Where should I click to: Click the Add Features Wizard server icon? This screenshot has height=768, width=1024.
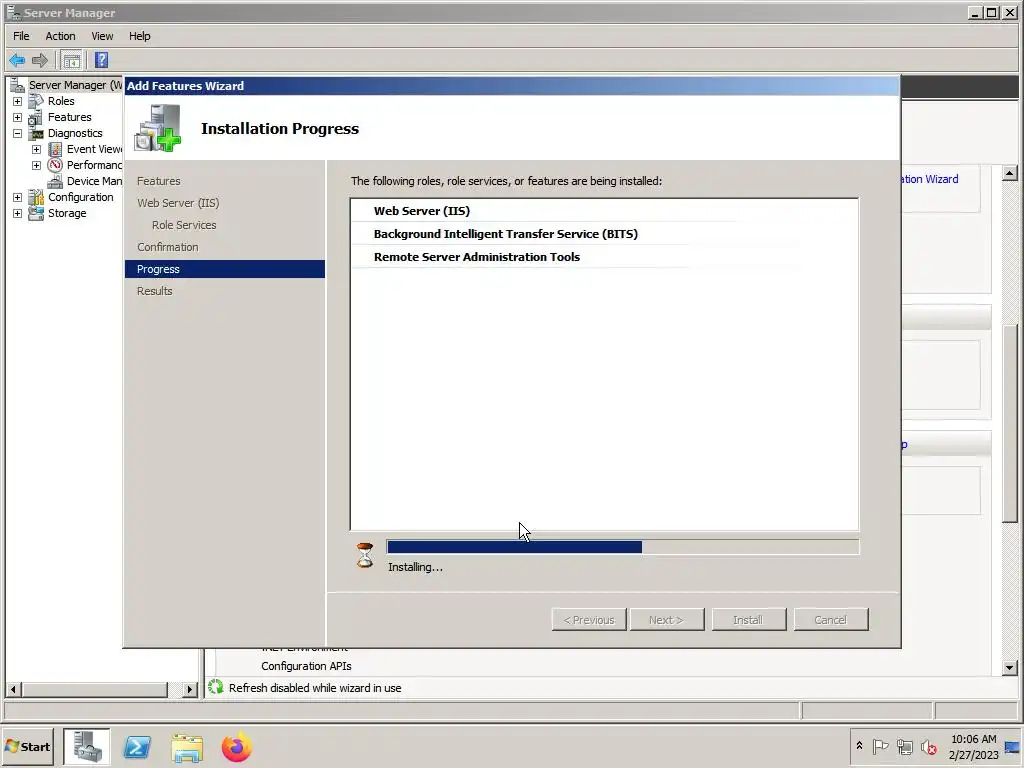[x=158, y=128]
